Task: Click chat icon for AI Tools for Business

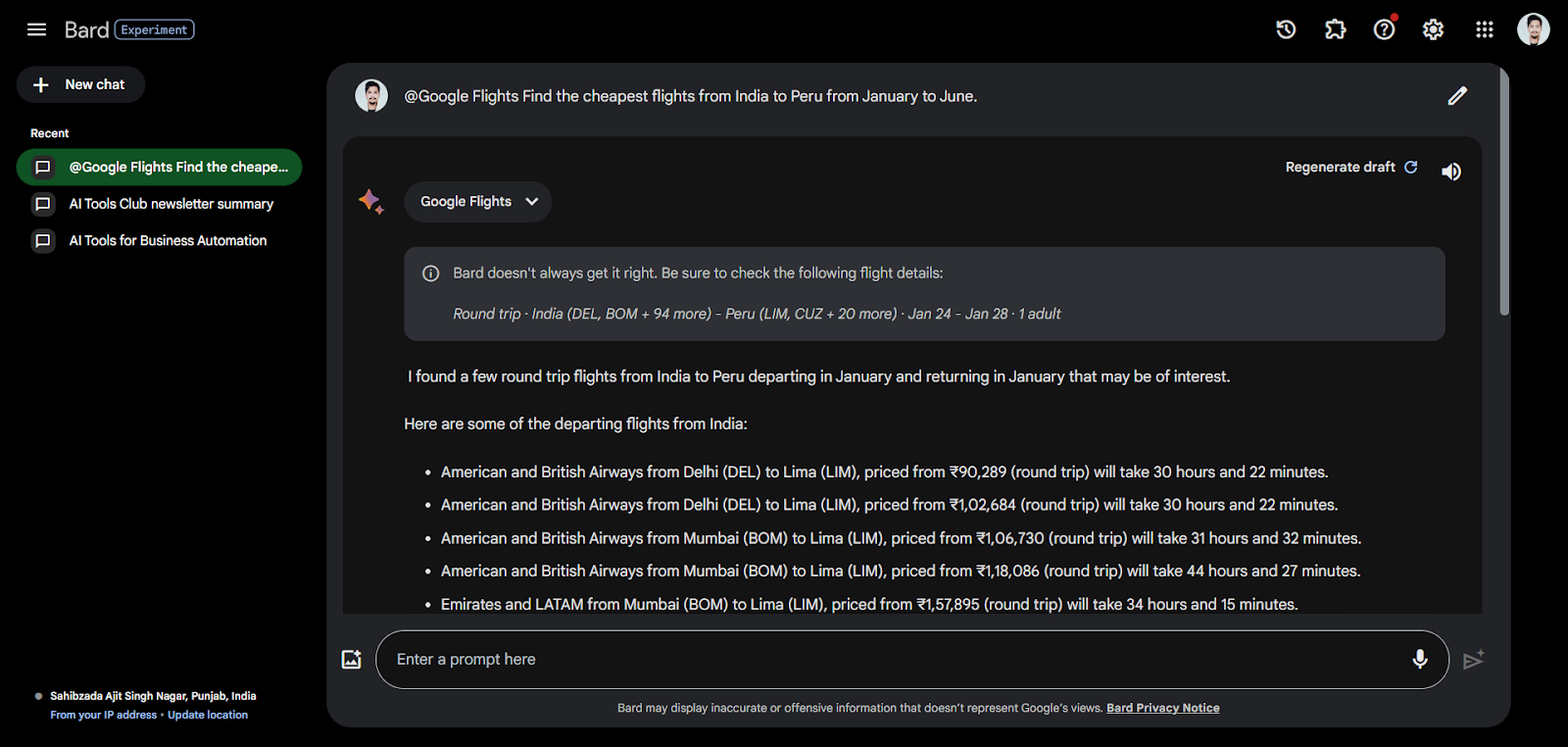Action: click(x=43, y=240)
